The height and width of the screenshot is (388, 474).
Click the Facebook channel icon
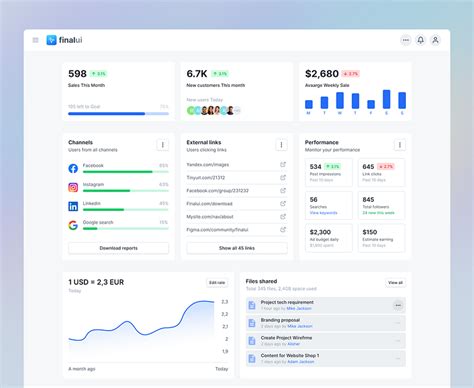click(73, 168)
